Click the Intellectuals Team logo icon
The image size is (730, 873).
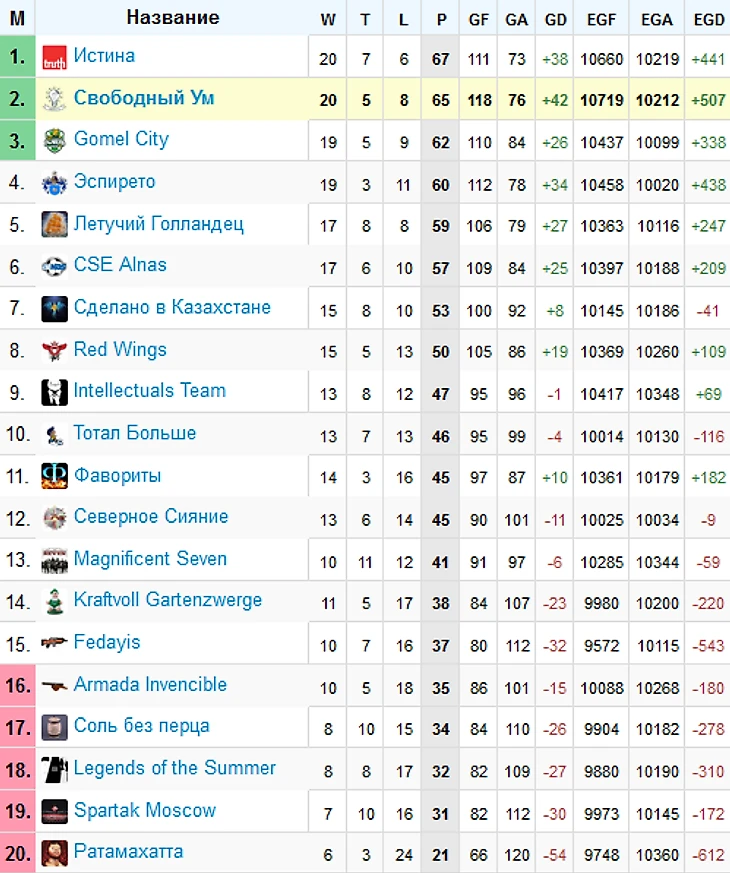pyautogui.click(x=55, y=392)
